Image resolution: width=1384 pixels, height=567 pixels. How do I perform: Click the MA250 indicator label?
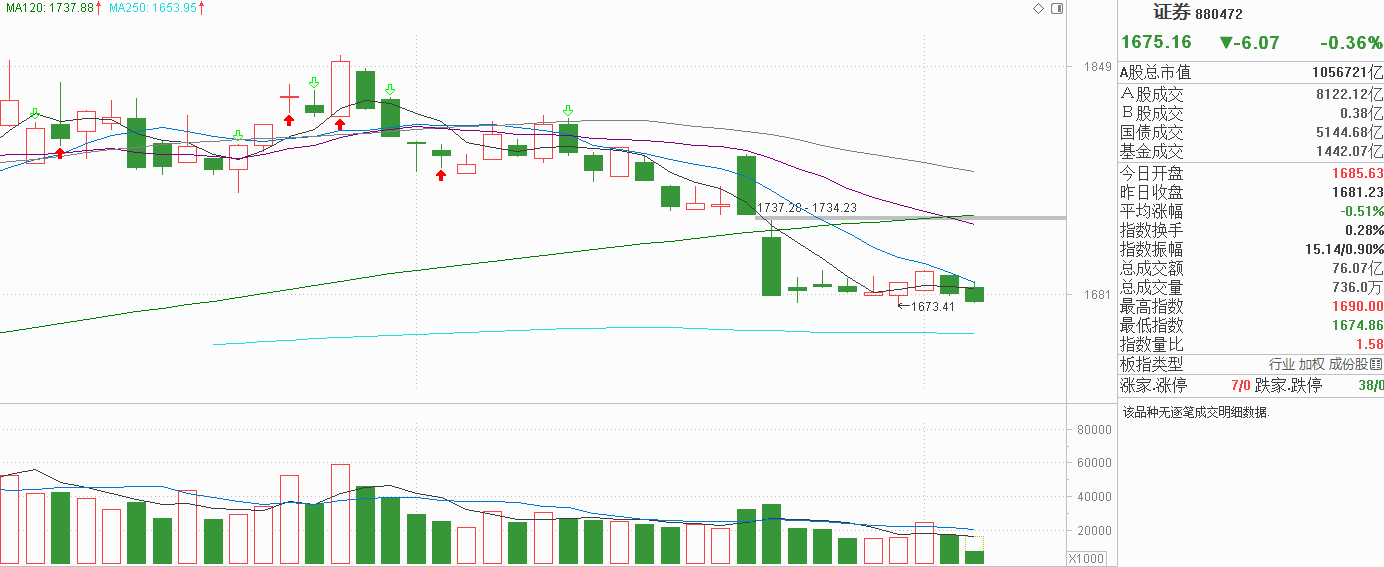[x=153, y=7]
